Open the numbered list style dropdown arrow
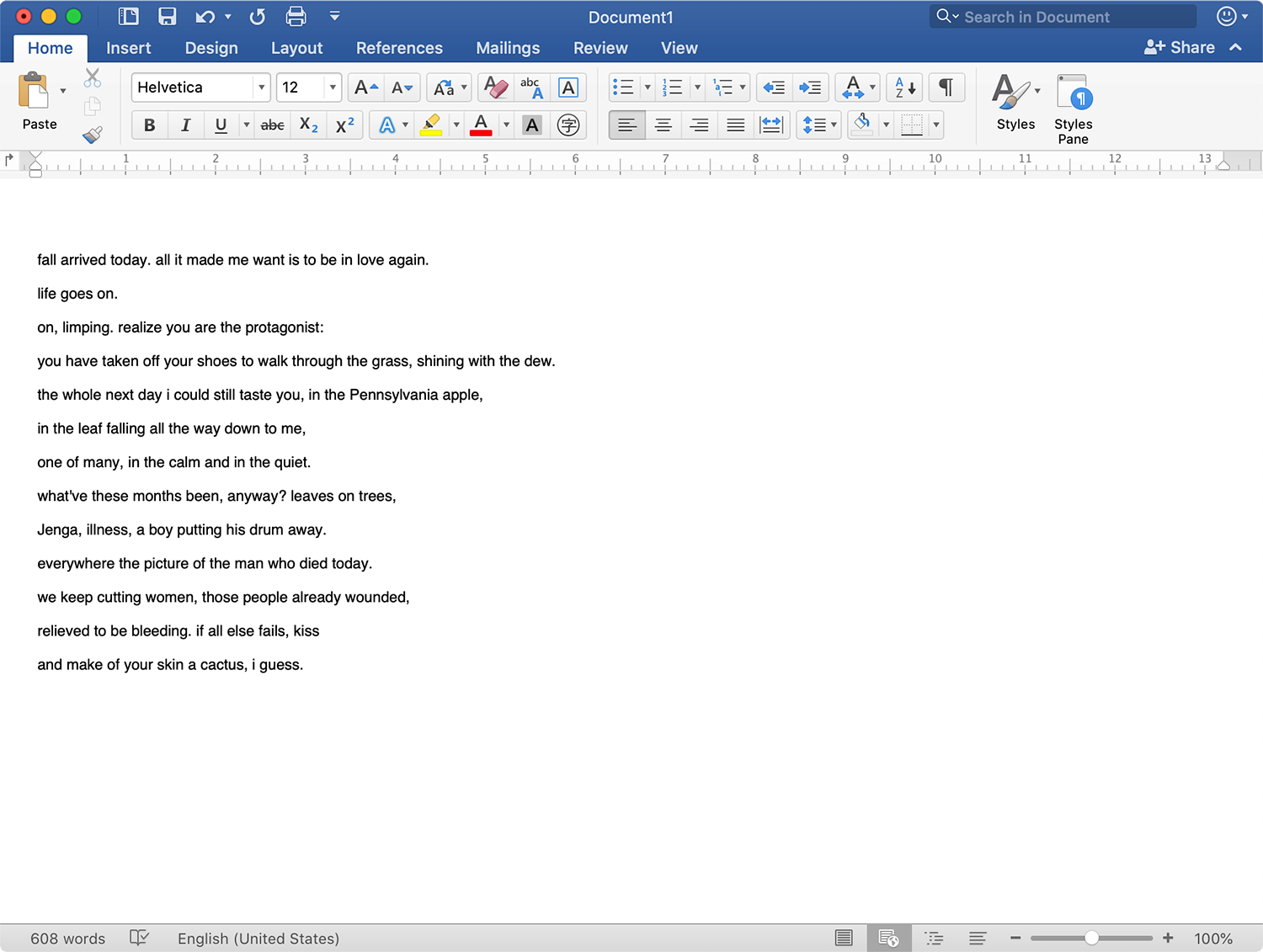 (697, 88)
